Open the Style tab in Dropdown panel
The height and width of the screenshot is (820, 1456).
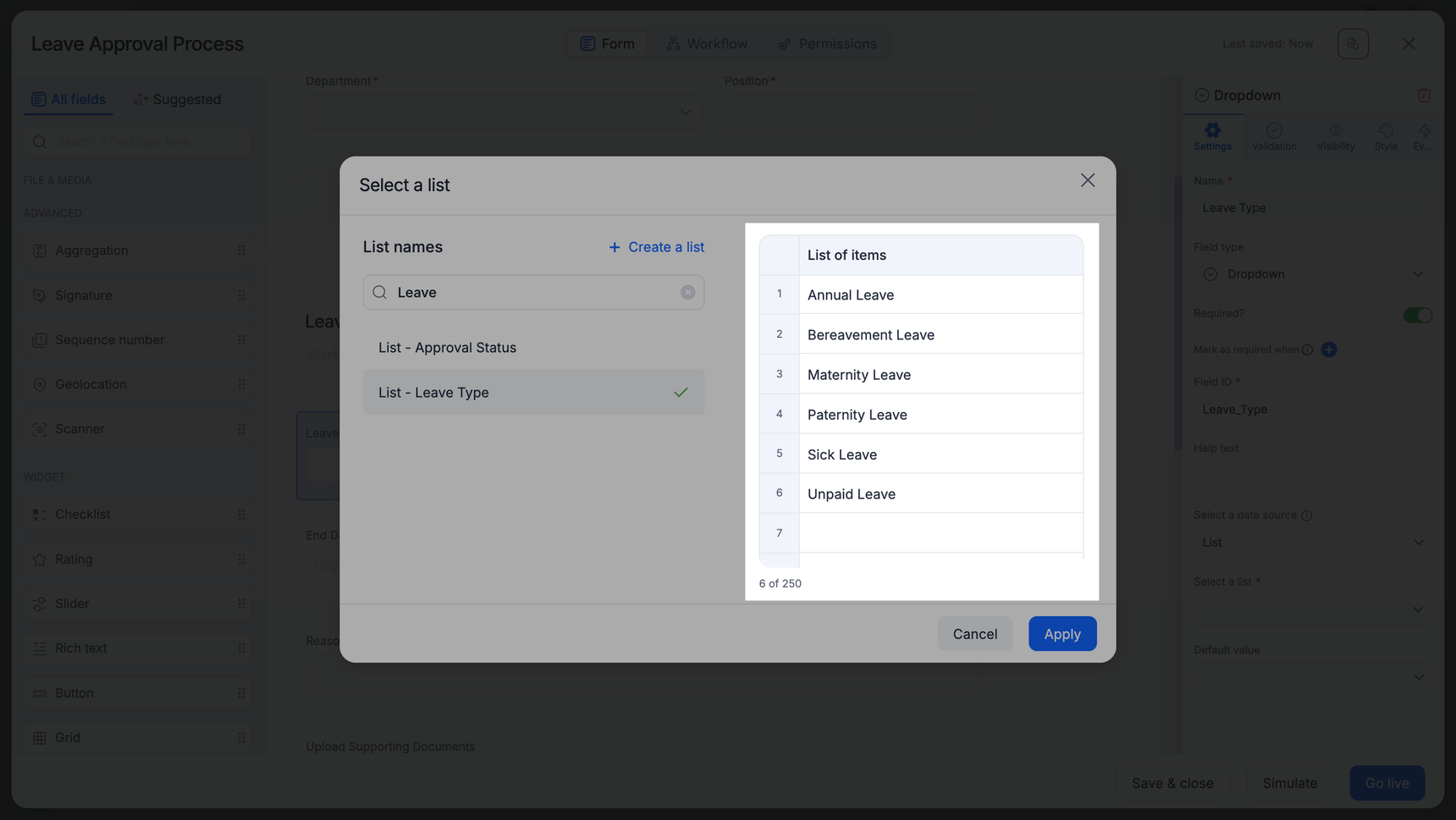[x=1386, y=136]
